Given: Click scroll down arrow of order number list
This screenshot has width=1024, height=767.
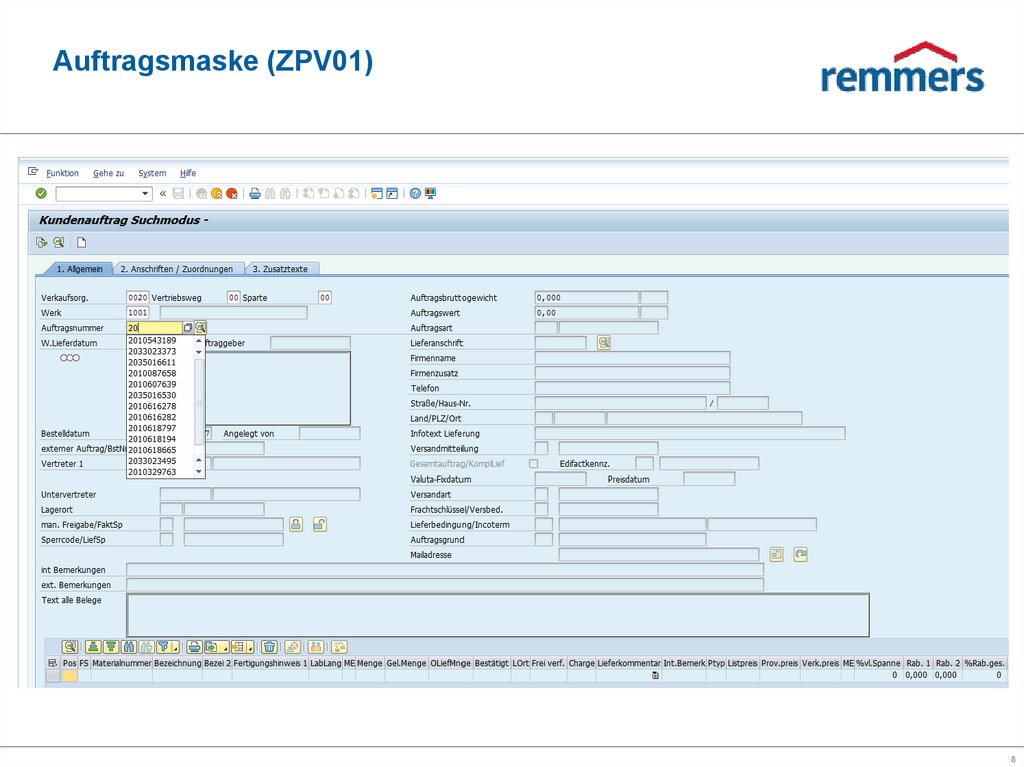Looking at the screenshot, I should point(199,472).
